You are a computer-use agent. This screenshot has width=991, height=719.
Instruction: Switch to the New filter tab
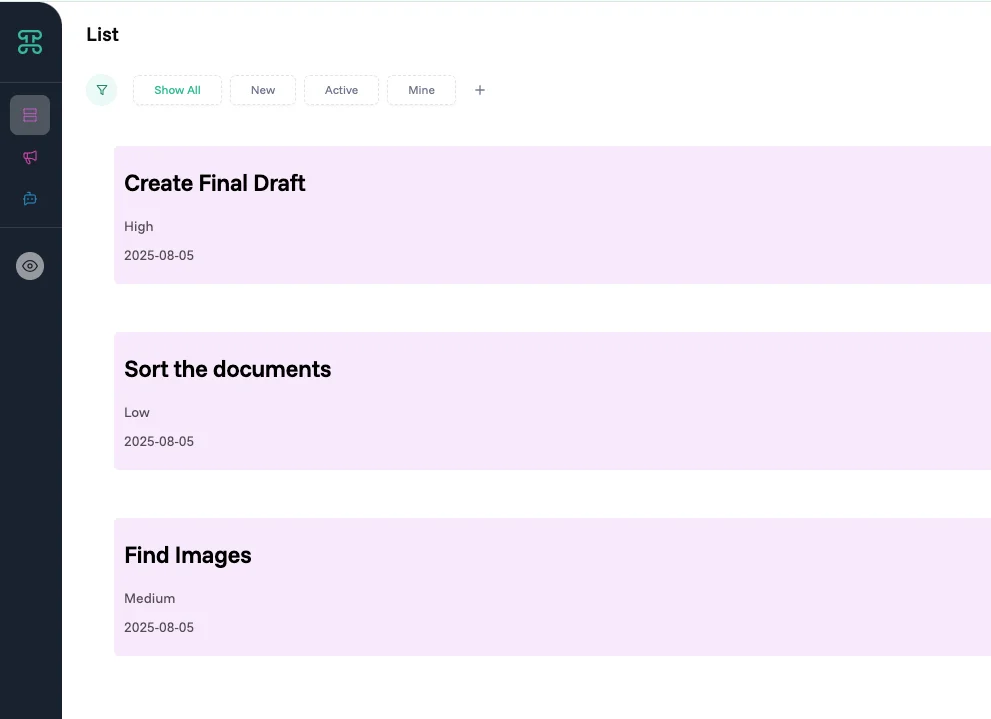pyautogui.click(x=263, y=90)
